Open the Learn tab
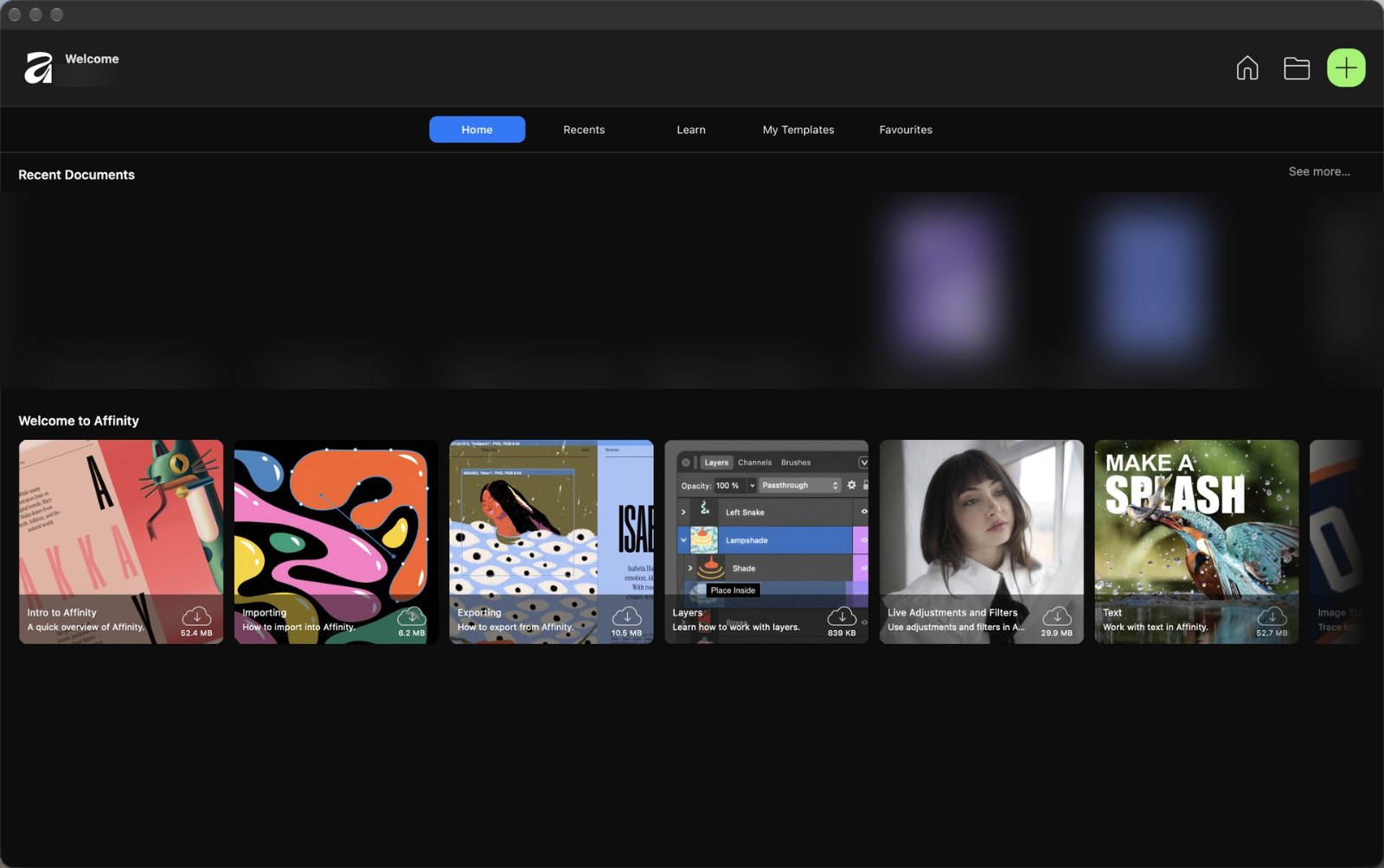This screenshot has width=1384, height=868. point(691,130)
